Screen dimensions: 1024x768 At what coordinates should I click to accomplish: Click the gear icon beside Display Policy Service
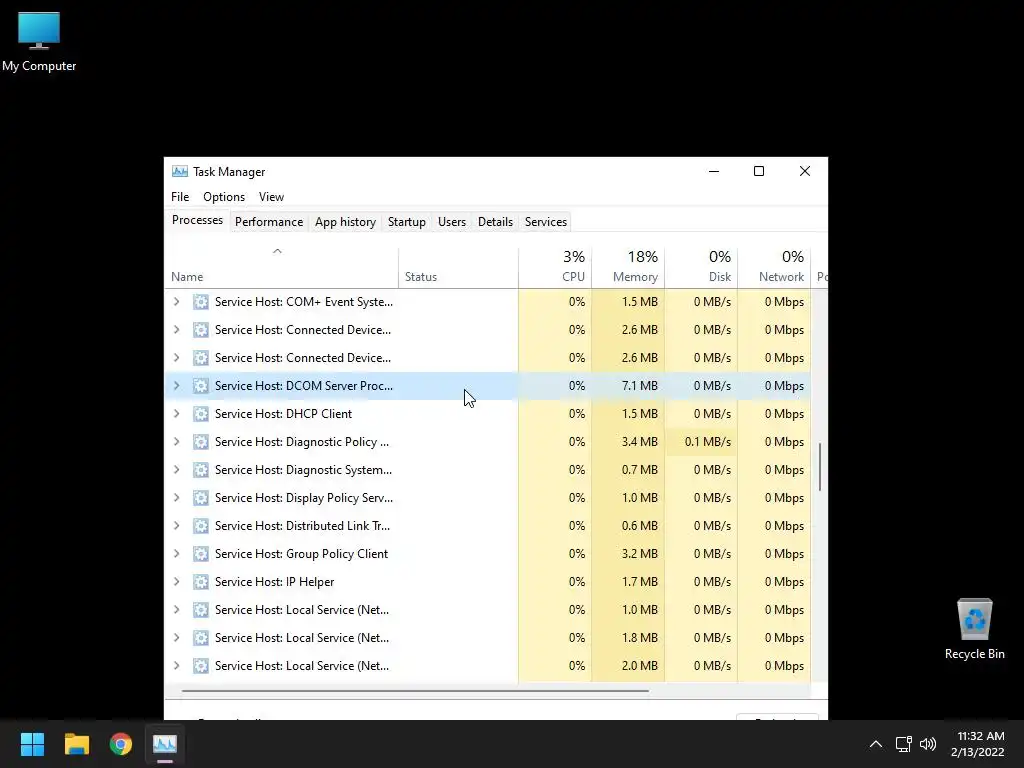pyautogui.click(x=200, y=498)
